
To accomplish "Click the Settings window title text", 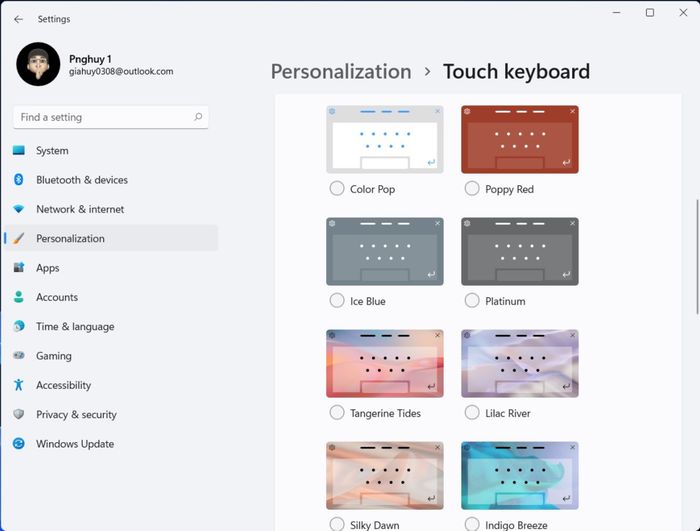I will click(54, 19).
